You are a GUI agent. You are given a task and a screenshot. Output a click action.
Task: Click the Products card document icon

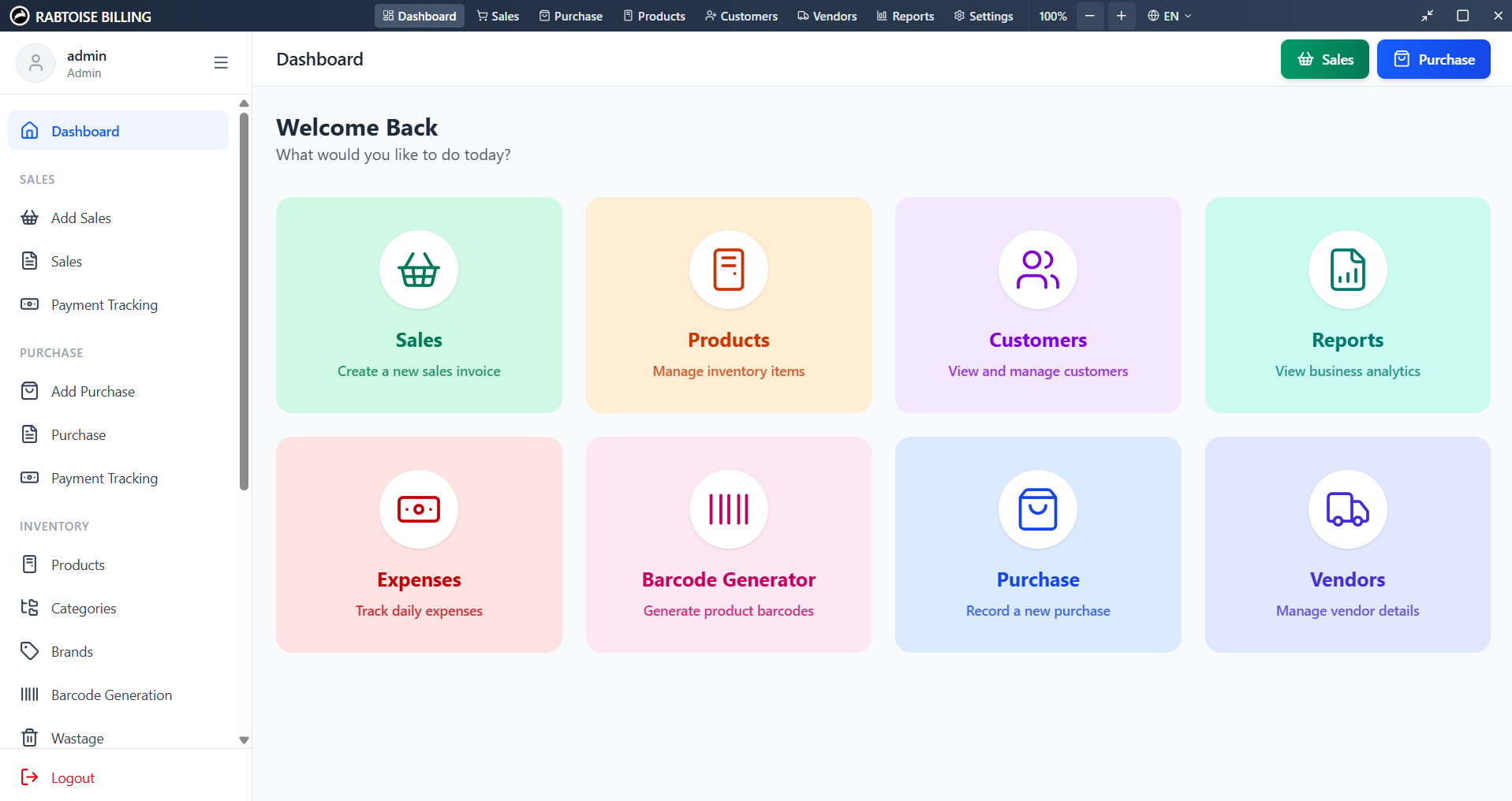point(729,270)
